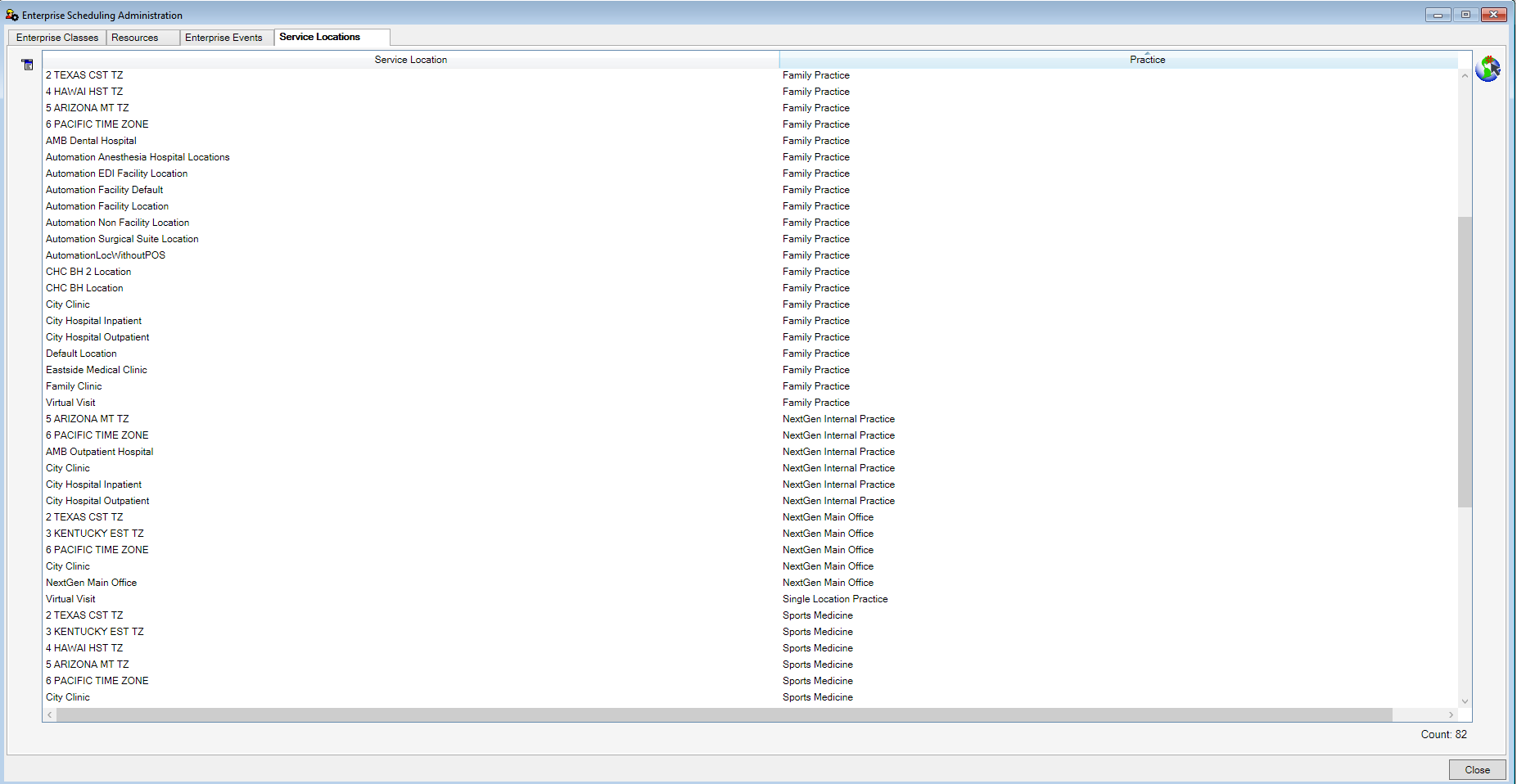The width and height of the screenshot is (1517, 784).
Task: Sort by the Service Location column header
Action: click(x=411, y=60)
